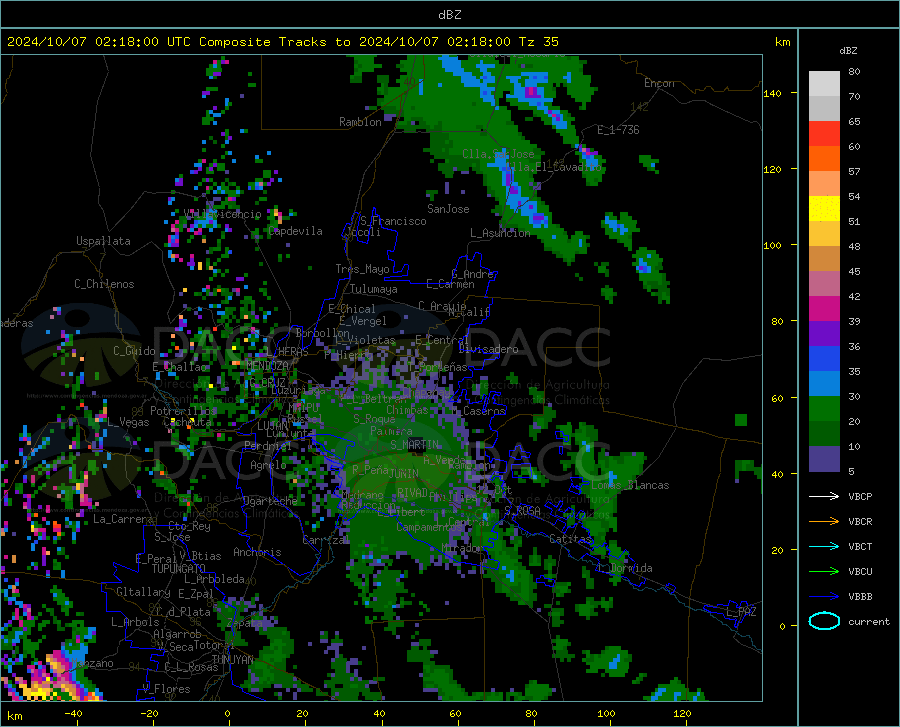Click 100 on the right km axis
Viewport: 900px width, 727px height.
(772, 246)
